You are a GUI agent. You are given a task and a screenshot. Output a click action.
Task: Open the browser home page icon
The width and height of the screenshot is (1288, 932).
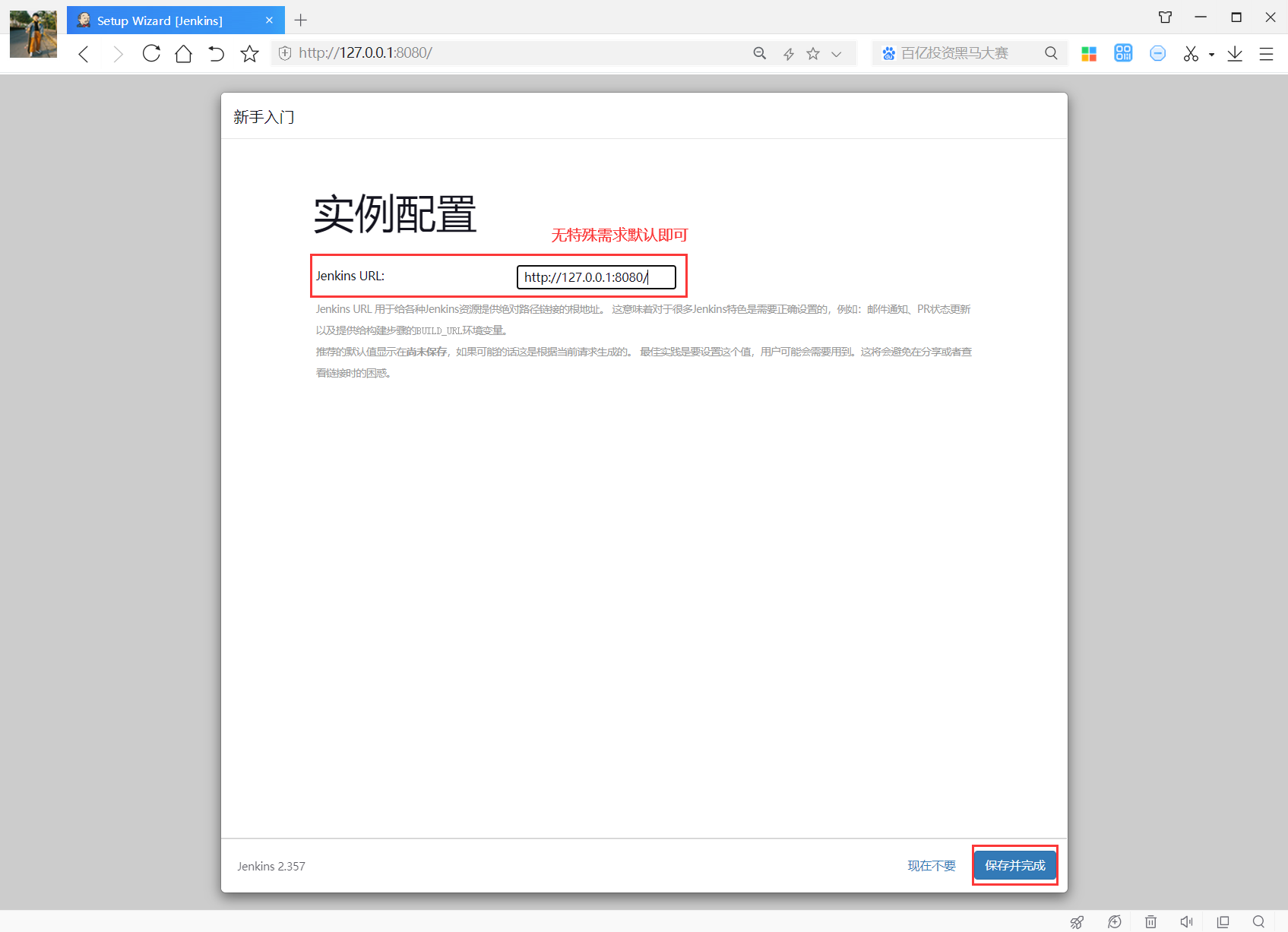click(x=183, y=53)
